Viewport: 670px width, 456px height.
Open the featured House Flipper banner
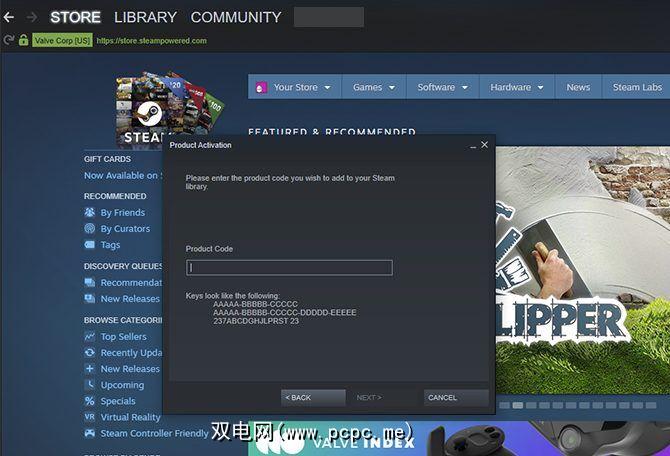583,271
